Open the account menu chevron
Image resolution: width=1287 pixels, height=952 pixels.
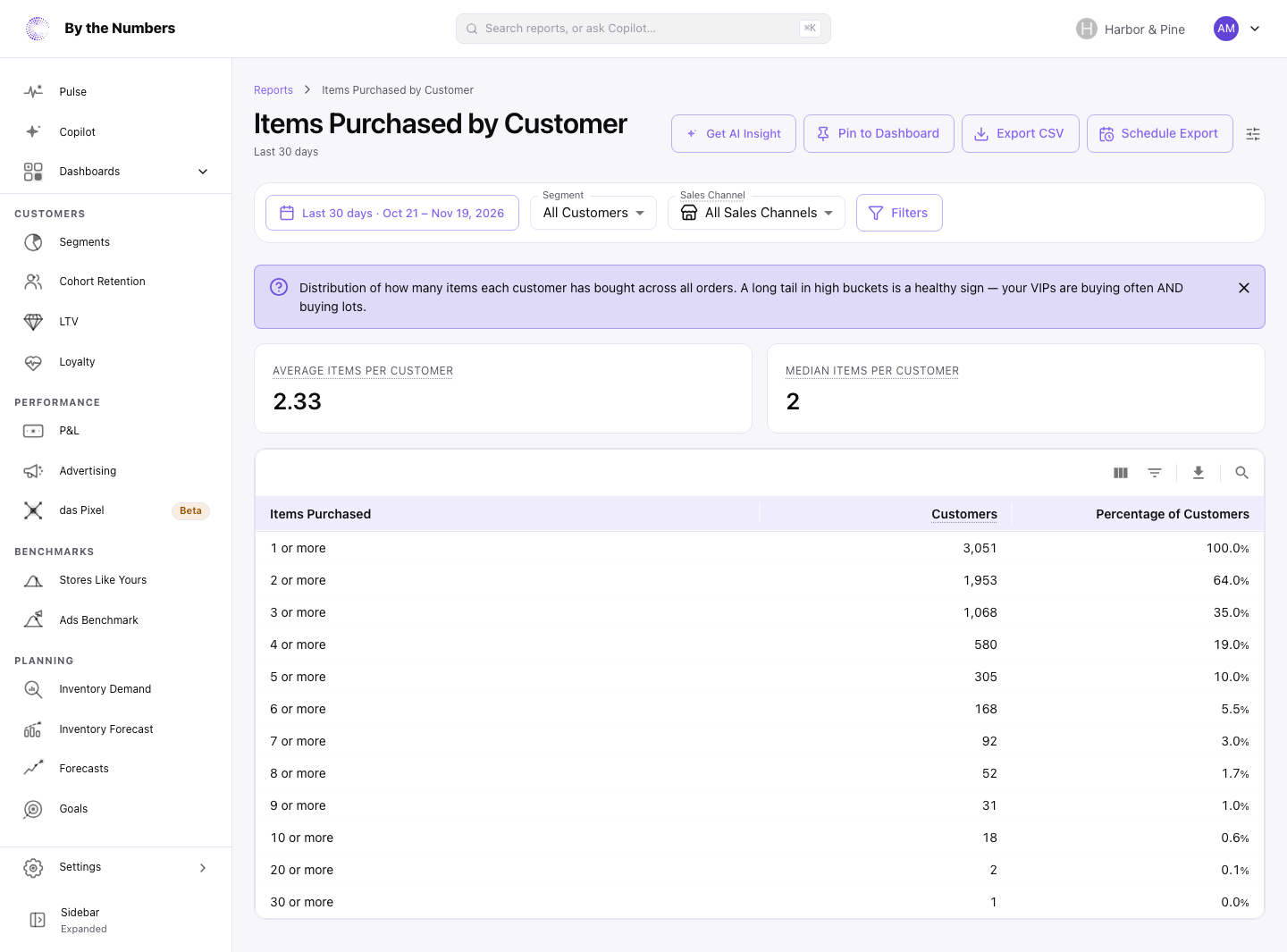[1255, 29]
